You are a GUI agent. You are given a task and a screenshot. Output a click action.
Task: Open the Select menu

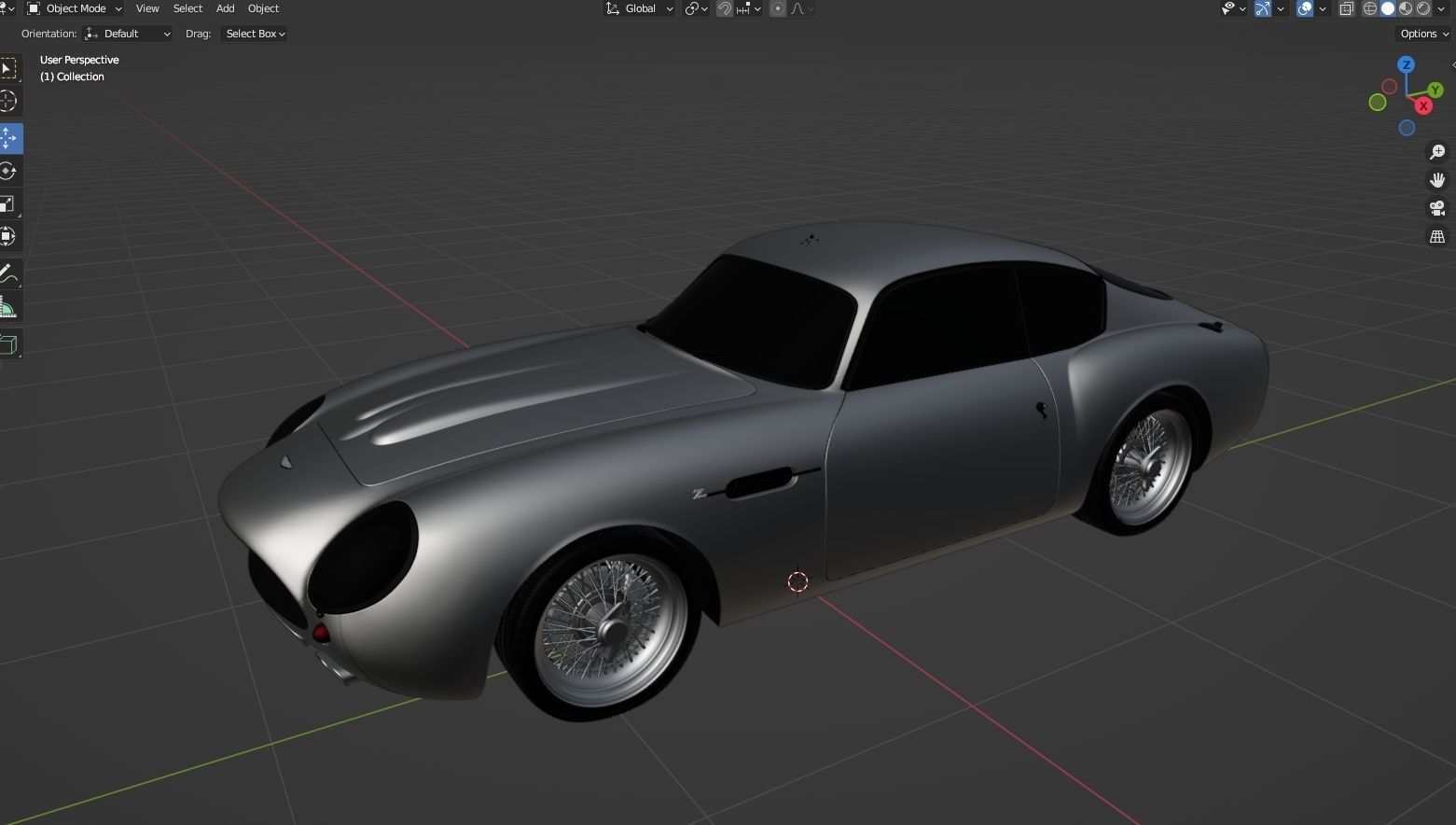click(x=187, y=8)
